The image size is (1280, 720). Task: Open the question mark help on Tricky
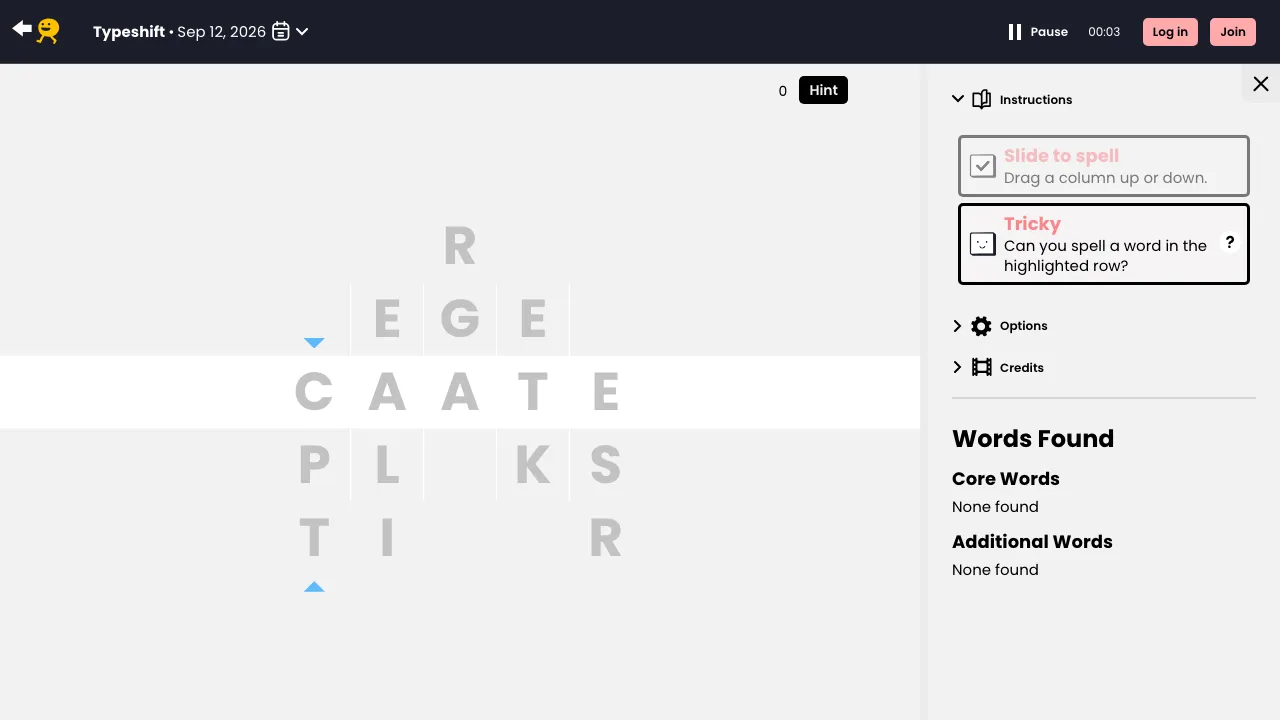[1230, 242]
